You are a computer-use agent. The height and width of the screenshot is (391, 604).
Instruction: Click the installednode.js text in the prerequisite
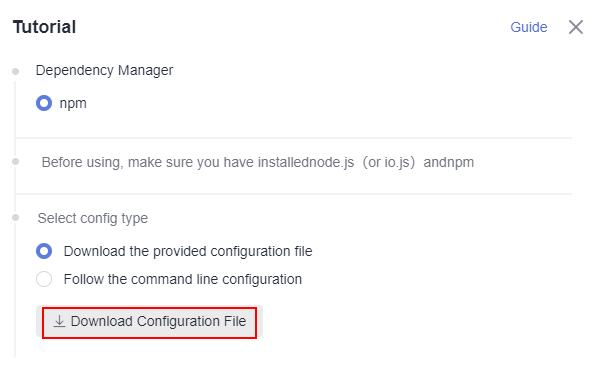[x=306, y=163]
